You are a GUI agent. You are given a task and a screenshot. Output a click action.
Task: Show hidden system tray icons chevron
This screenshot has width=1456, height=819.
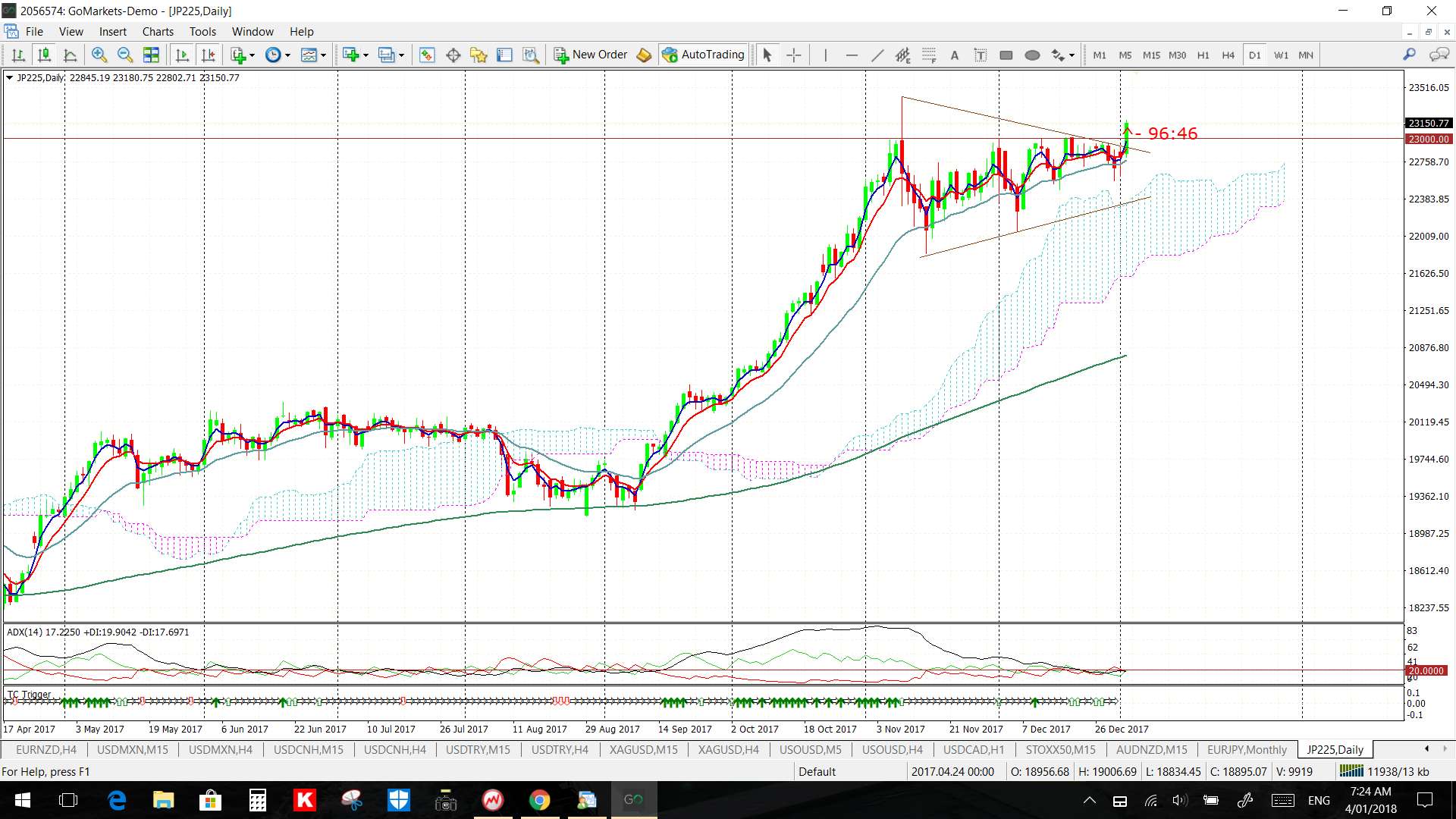(x=1089, y=800)
